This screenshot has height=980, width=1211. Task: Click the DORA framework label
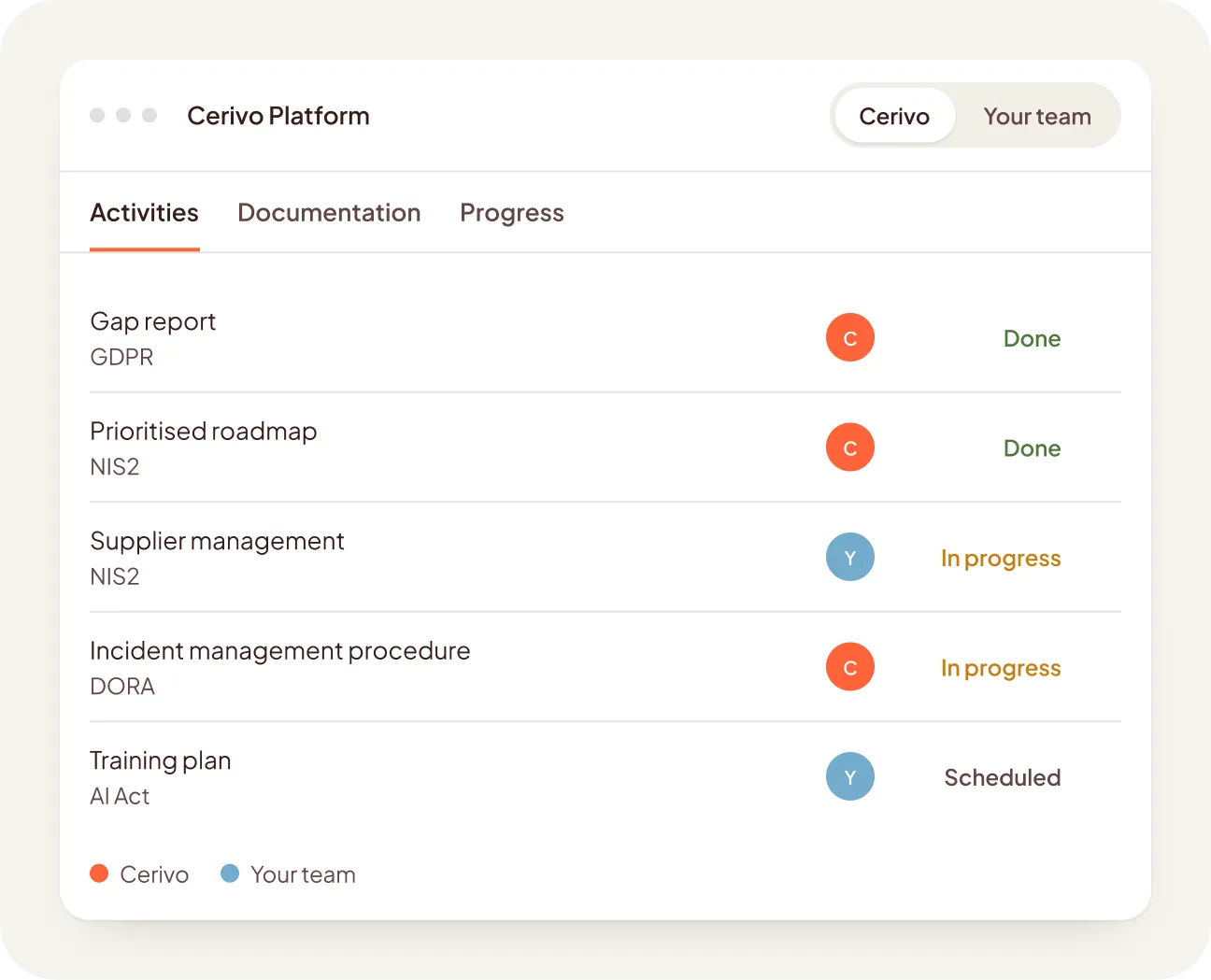pos(122,686)
